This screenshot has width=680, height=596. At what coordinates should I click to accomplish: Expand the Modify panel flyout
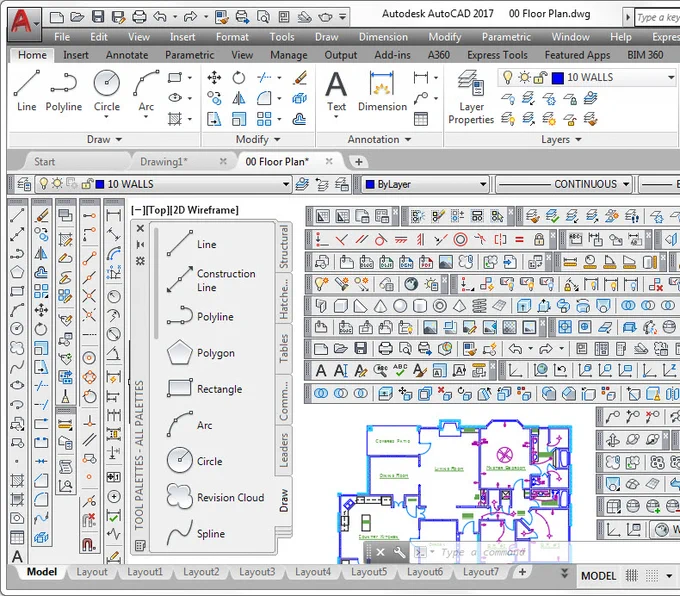click(258, 140)
